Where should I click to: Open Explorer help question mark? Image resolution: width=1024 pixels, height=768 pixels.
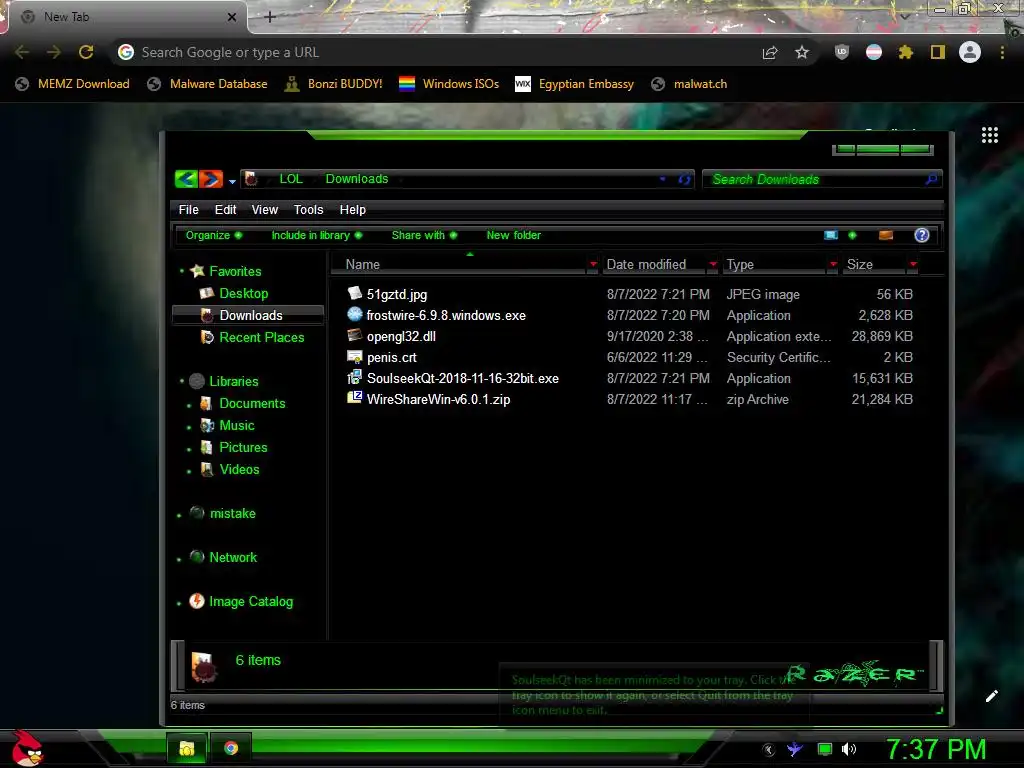point(921,235)
